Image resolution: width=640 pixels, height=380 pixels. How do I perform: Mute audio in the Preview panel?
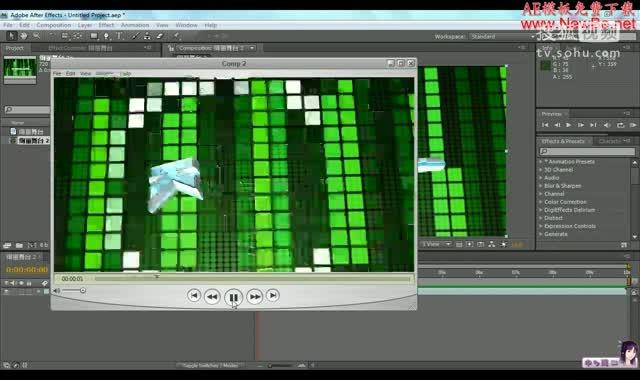pyautogui.click(x=607, y=125)
